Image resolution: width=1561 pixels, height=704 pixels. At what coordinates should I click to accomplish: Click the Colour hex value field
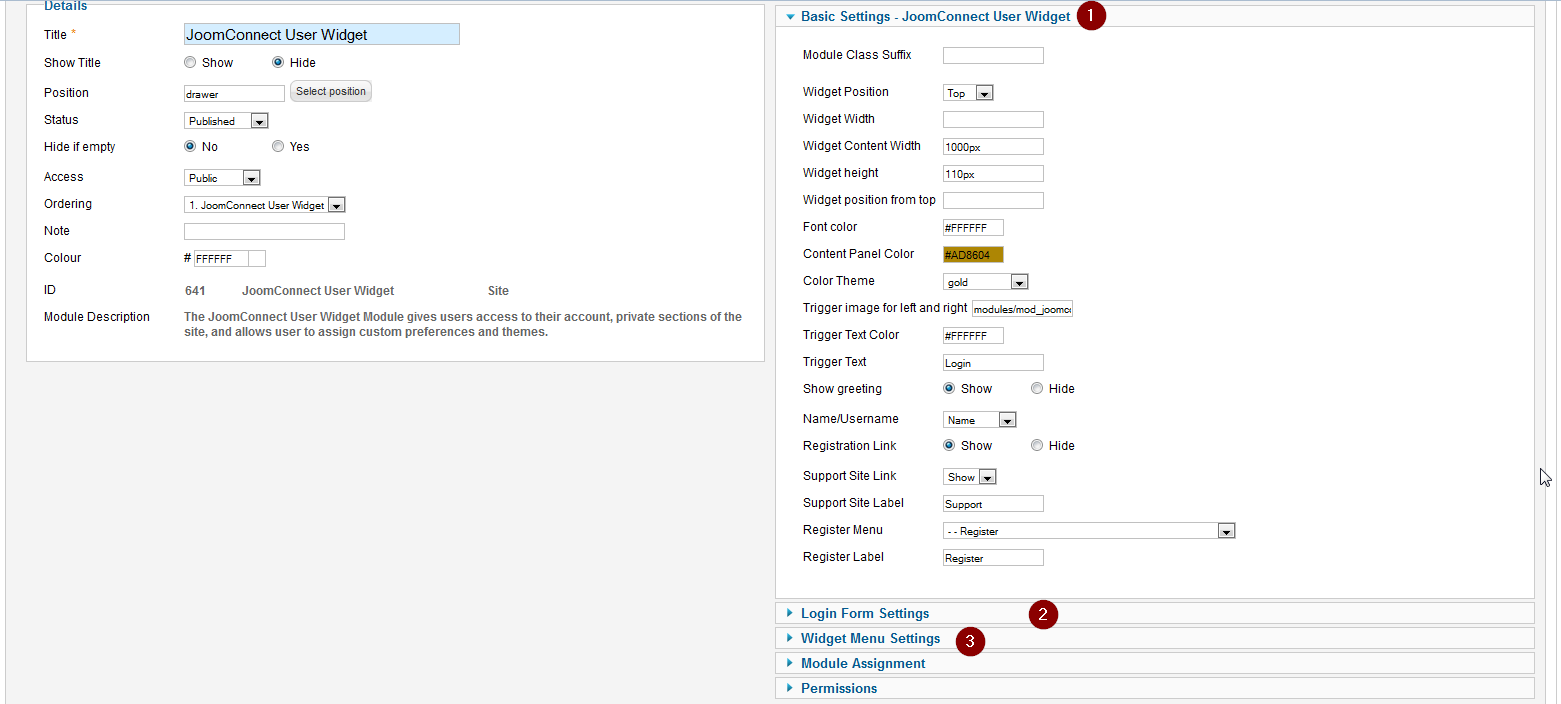[220, 258]
